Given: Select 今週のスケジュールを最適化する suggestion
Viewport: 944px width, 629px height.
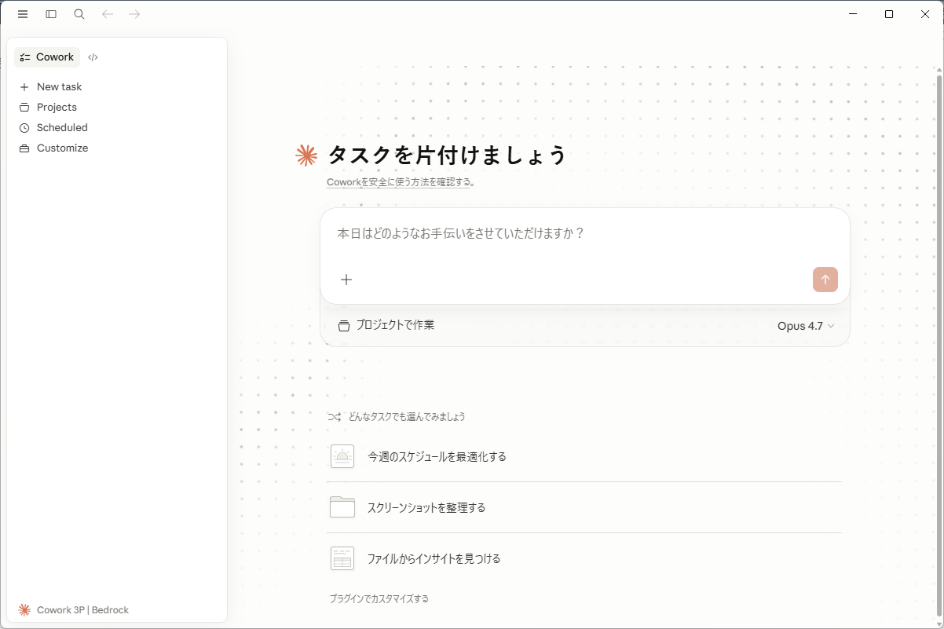Looking at the screenshot, I should click(x=584, y=456).
